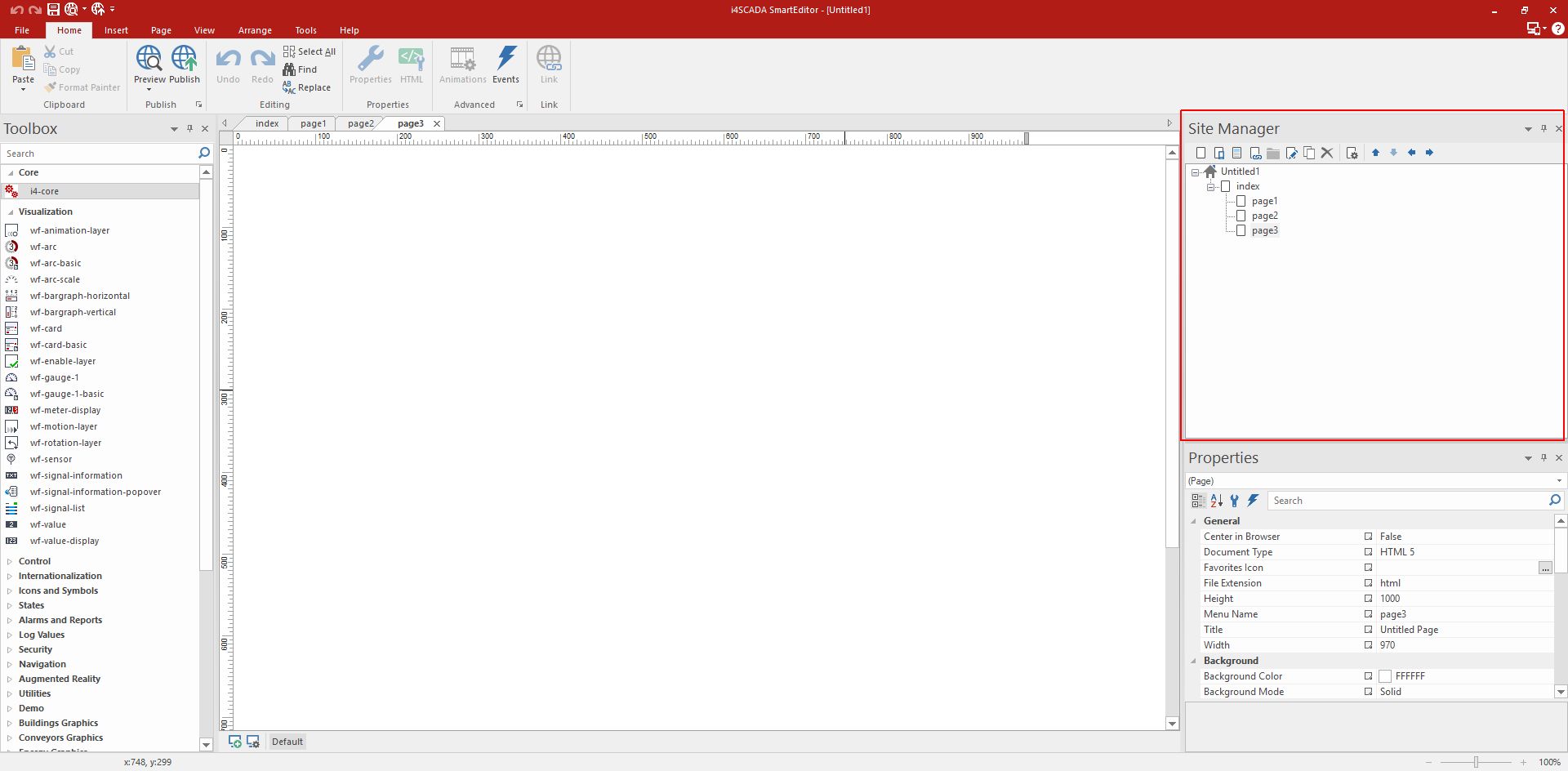Screen dimensions: 1568x771
Task: Pin the Toolbox panel
Action: click(190, 128)
